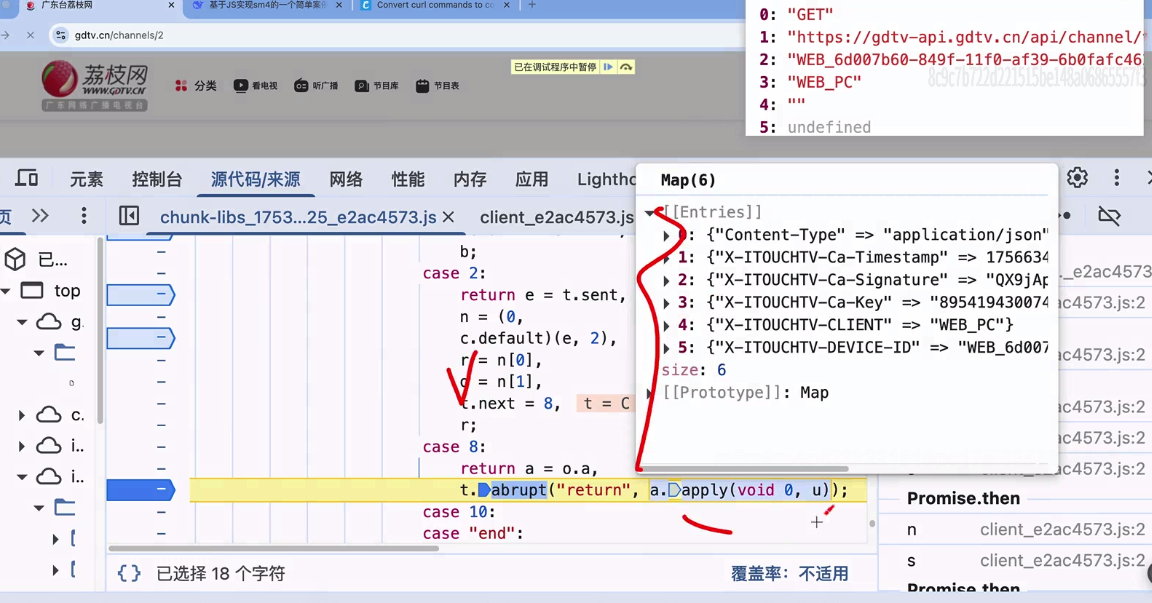This screenshot has width=1152, height=603.
Task: View site information icon in address bar
Action: click(61, 35)
